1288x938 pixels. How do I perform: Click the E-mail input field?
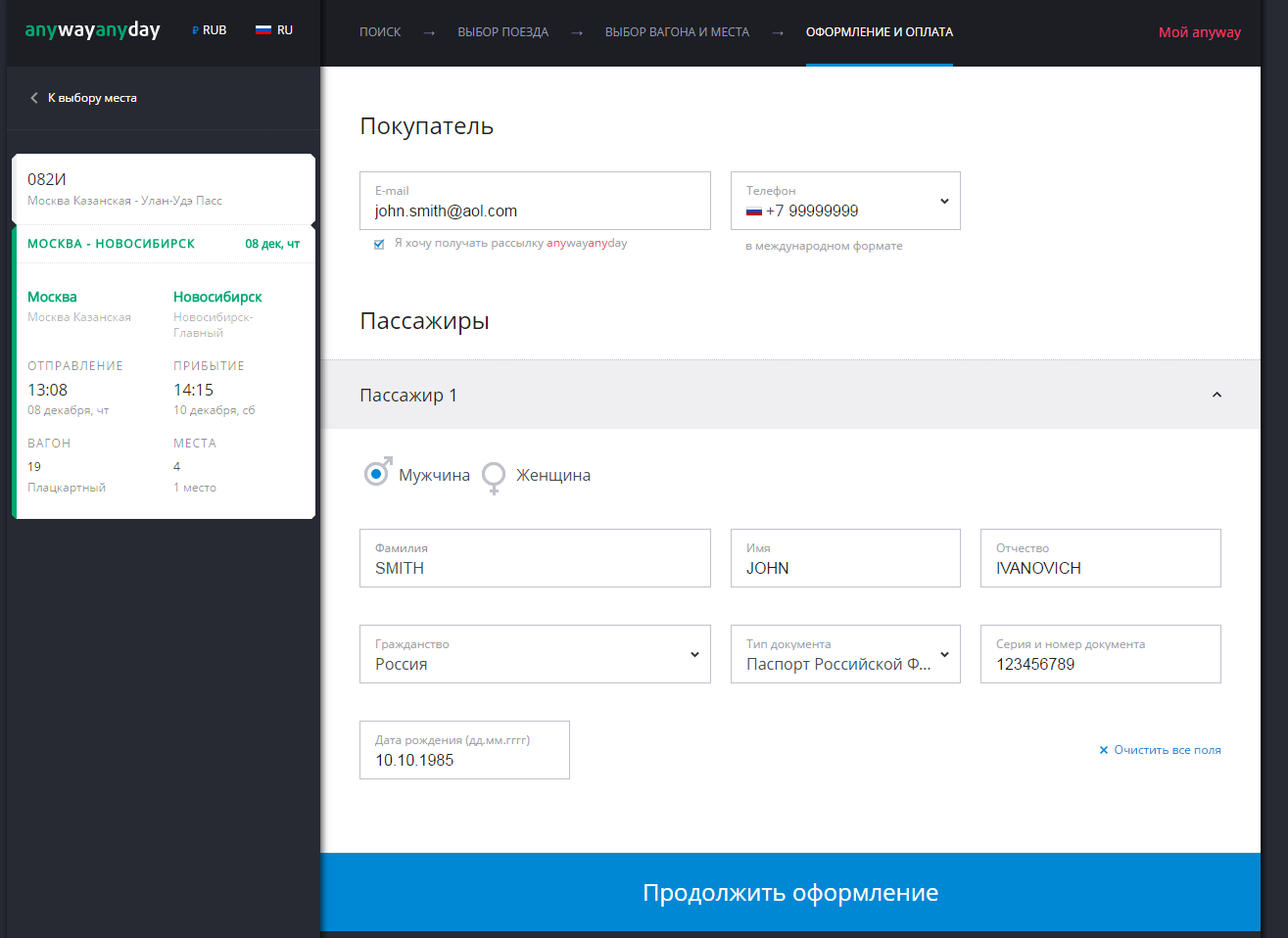pos(535,211)
